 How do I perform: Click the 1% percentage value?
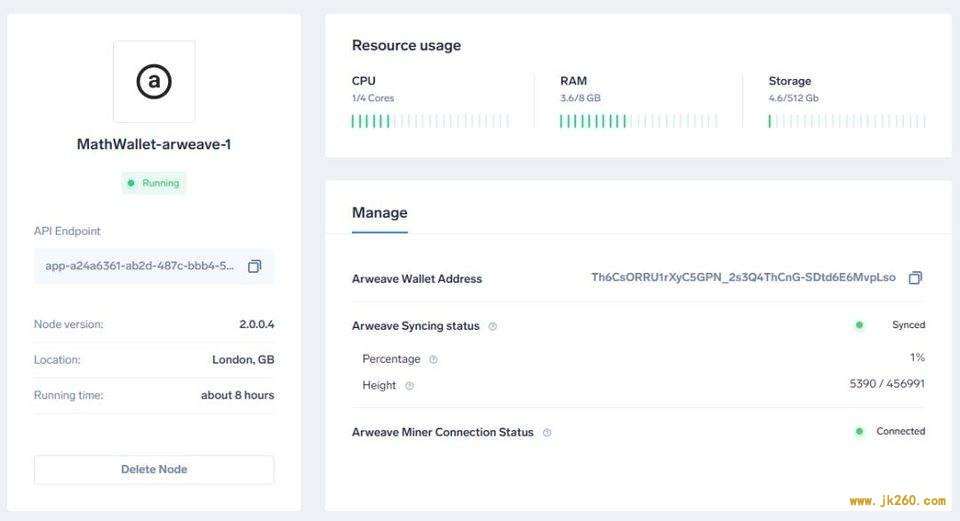(917, 358)
